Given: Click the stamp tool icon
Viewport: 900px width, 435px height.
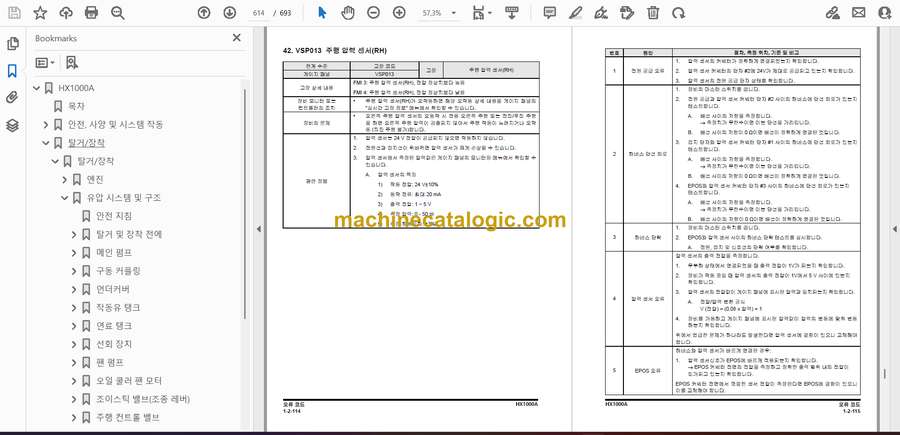Looking at the screenshot, I should click(627, 13).
